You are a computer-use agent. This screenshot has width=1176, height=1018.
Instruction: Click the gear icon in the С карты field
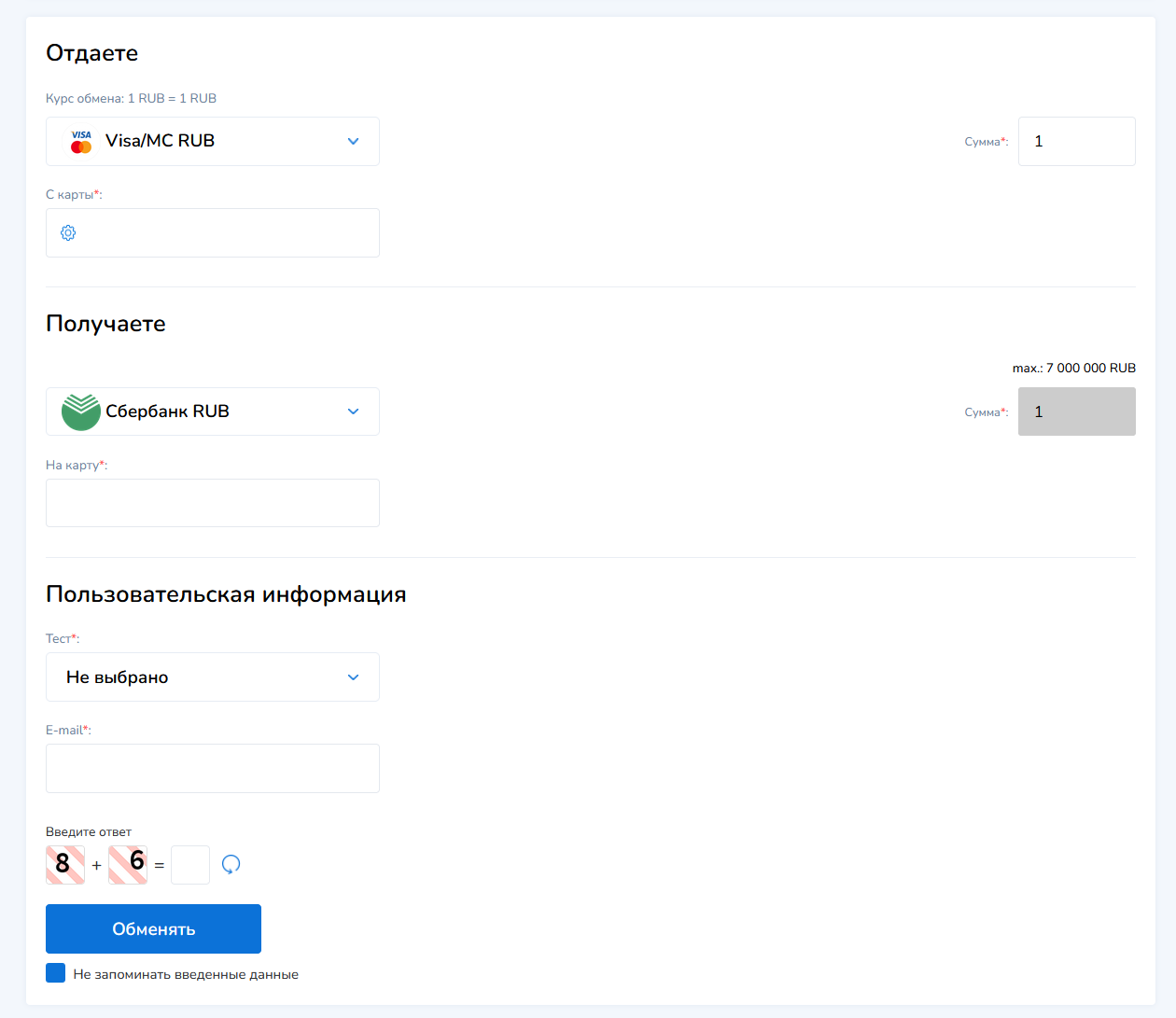68,233
